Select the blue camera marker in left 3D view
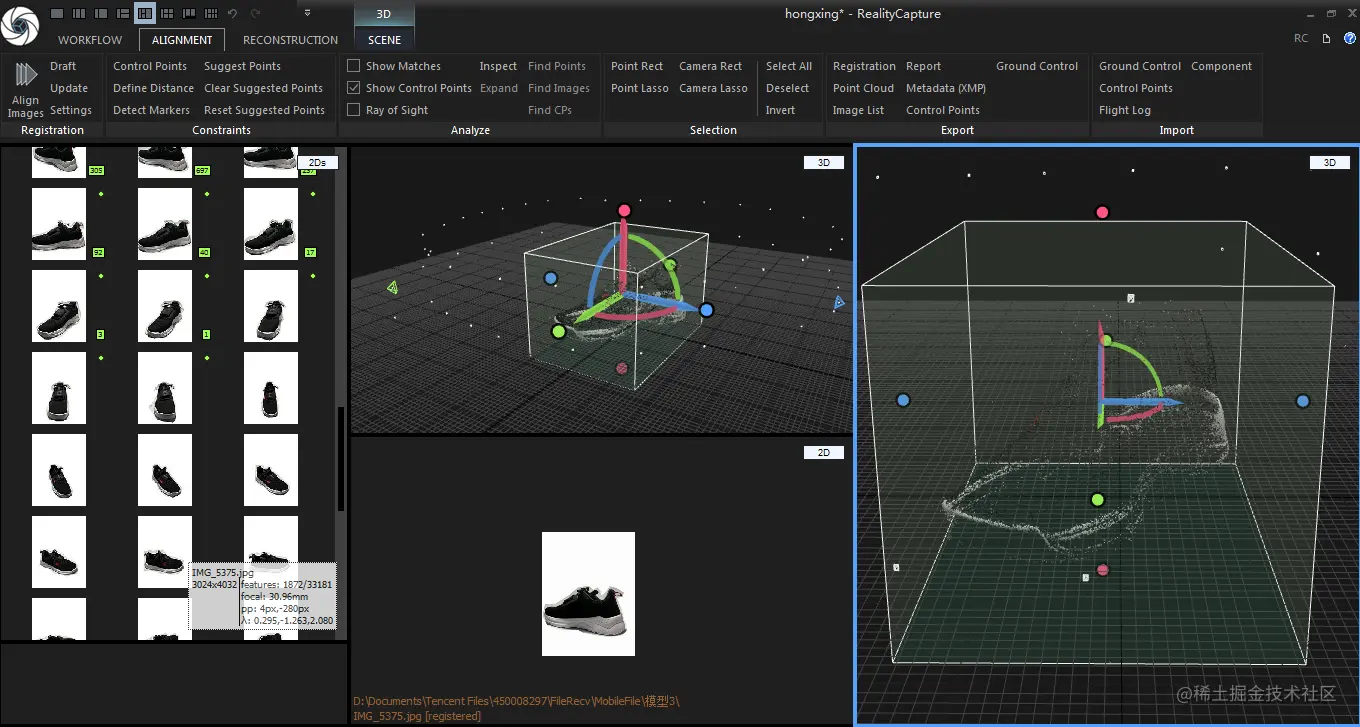 (838, 301)
